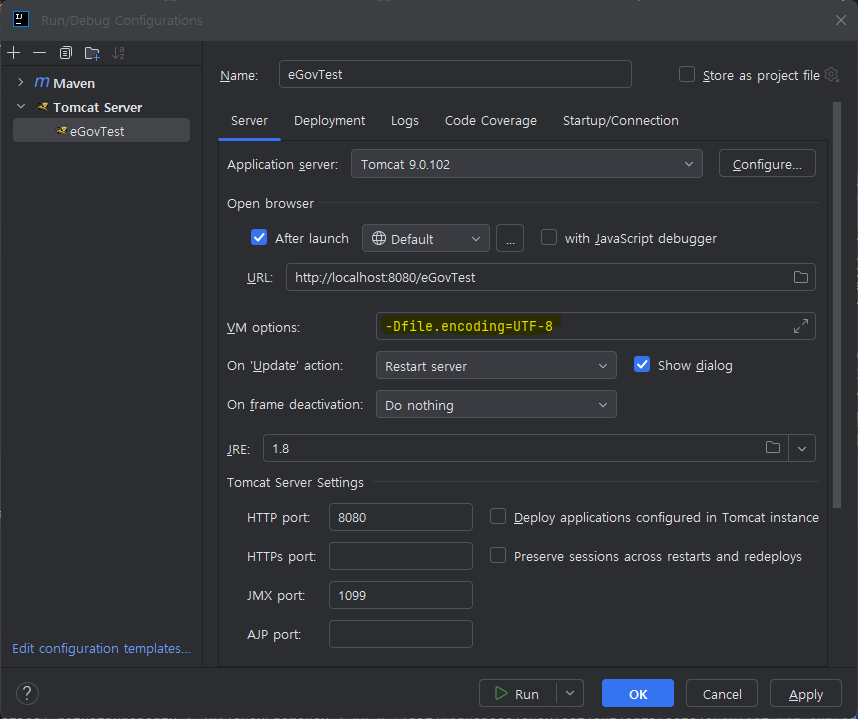Copy the selected configuration
858x719 pixels.
66,53
